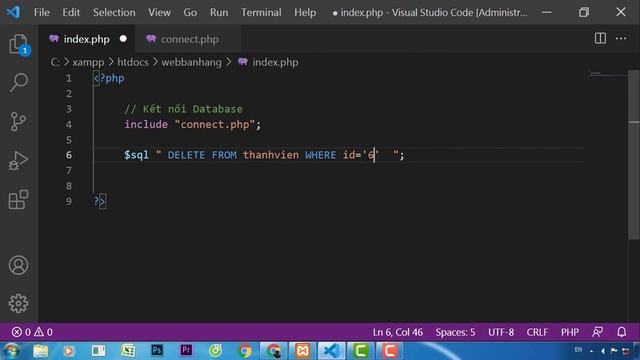Show errors and warnings count panel
640x360 pixels.
tap(32, 332)
